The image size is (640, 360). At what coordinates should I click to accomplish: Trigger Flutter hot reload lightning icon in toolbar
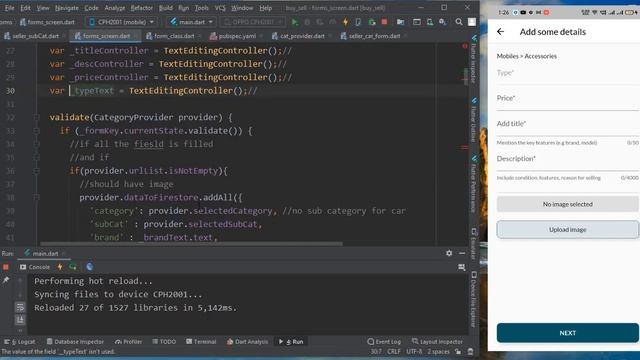[345, 22]
